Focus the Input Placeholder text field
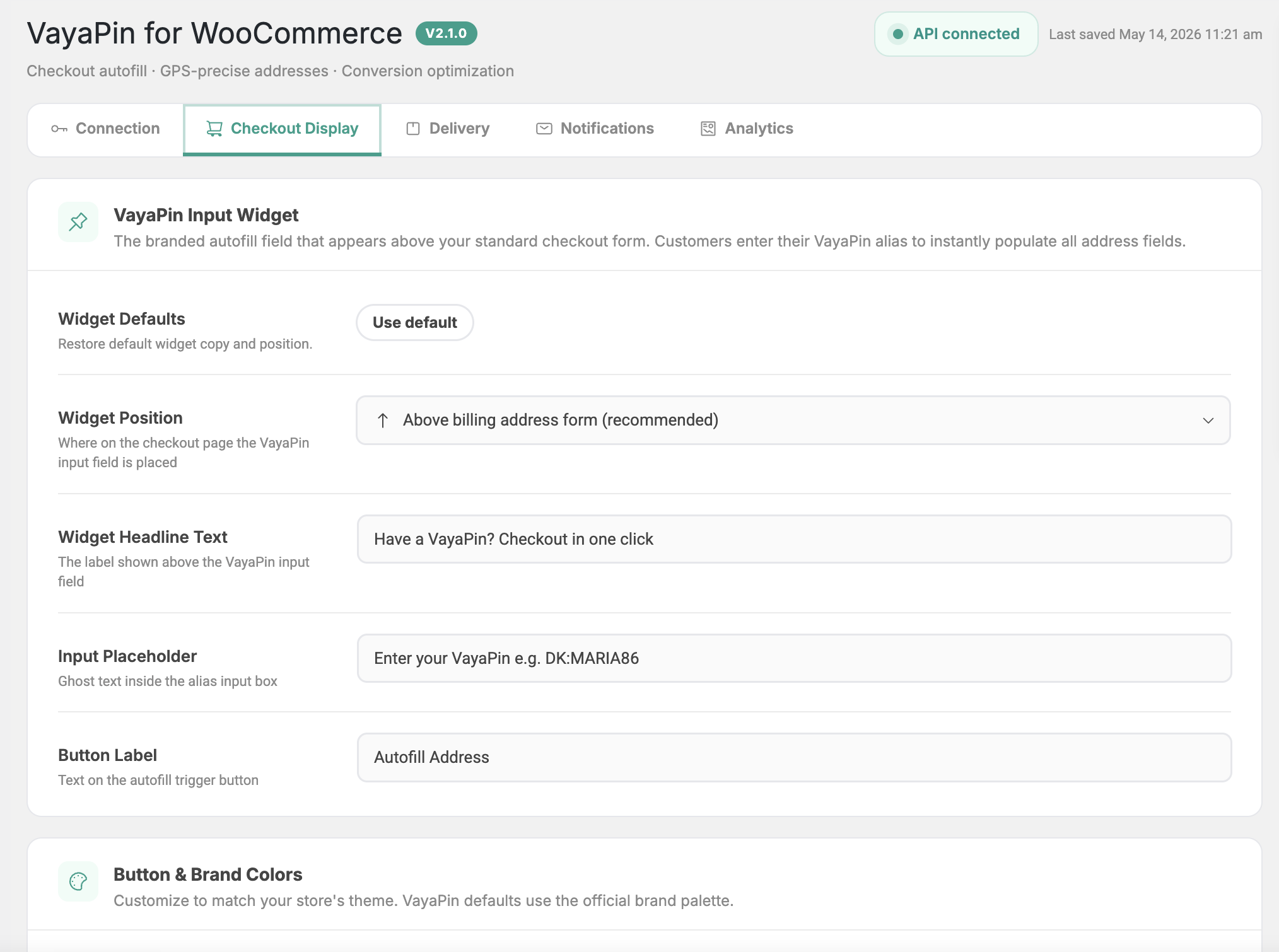The image size is (1279, 952). (x=794, y=659)
